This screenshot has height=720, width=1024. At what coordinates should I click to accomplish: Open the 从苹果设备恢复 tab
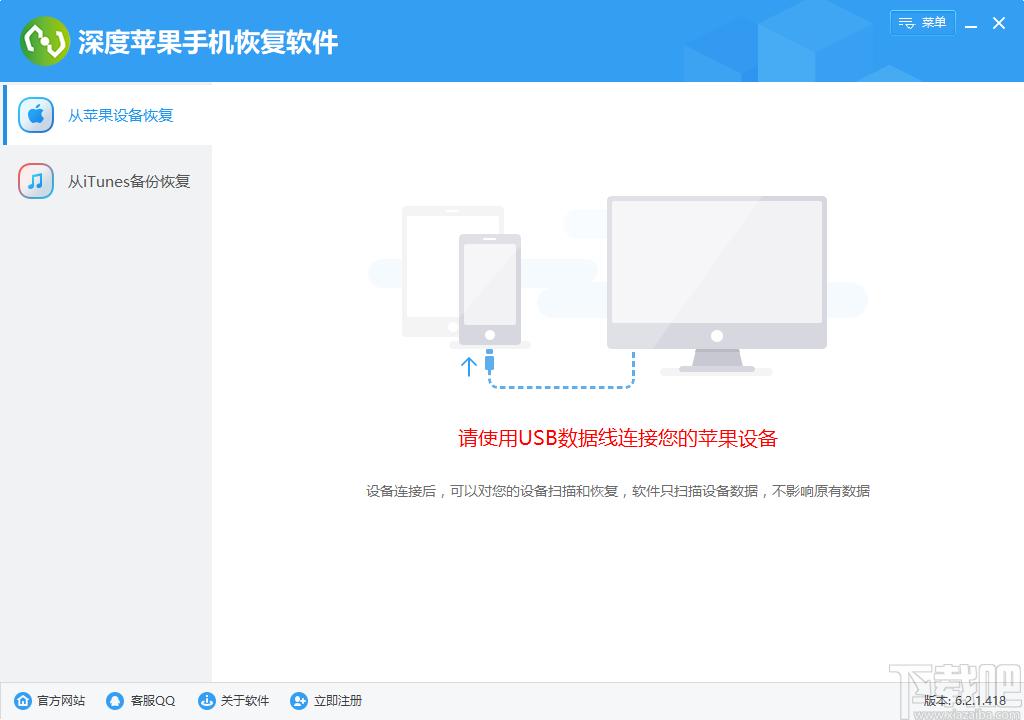point(108,115)
